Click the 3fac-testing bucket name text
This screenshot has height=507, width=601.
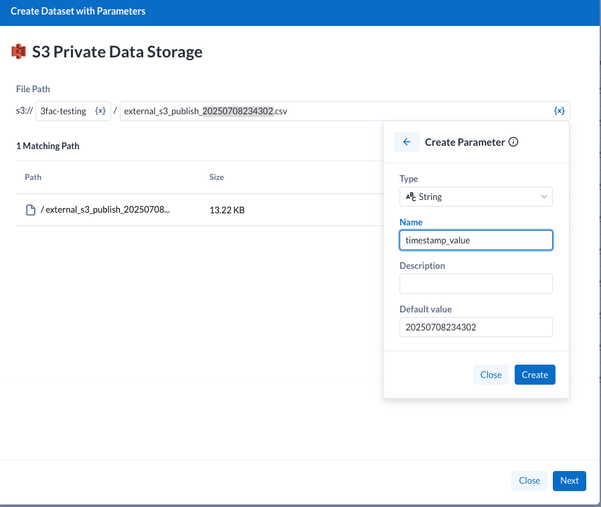click(63, 111)
